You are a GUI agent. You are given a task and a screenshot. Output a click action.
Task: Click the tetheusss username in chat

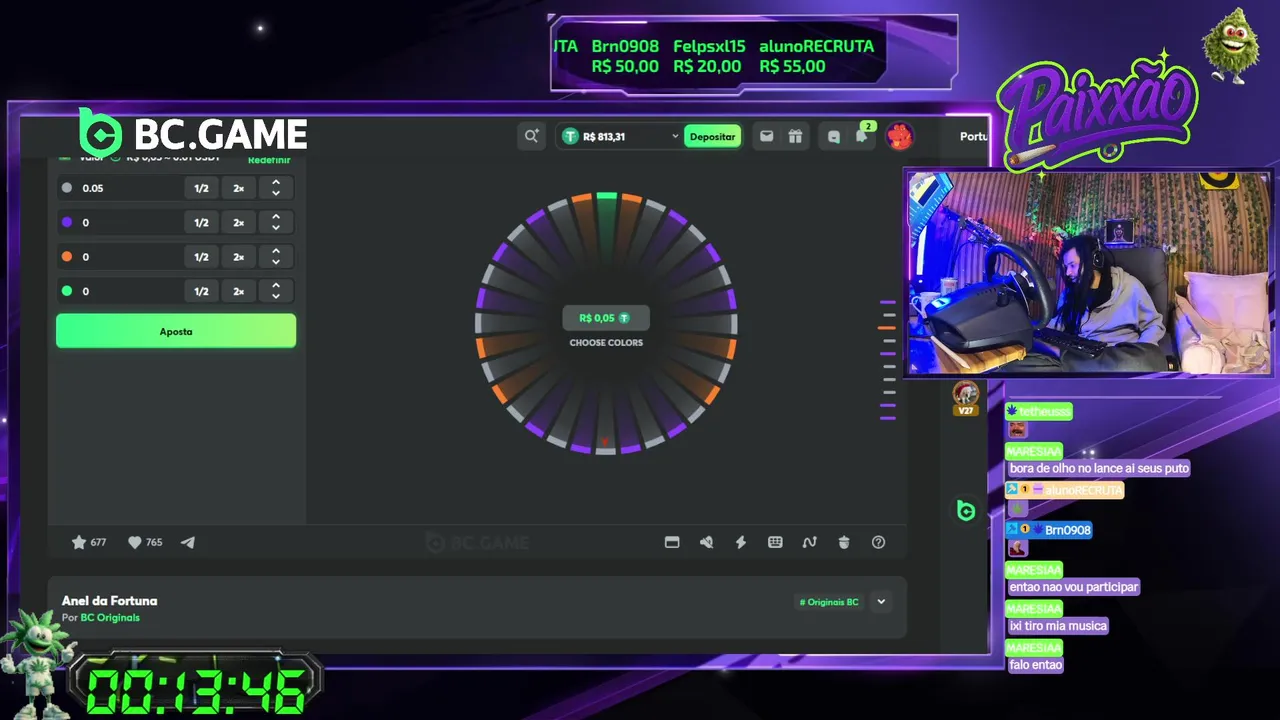tap(1045, 411)
